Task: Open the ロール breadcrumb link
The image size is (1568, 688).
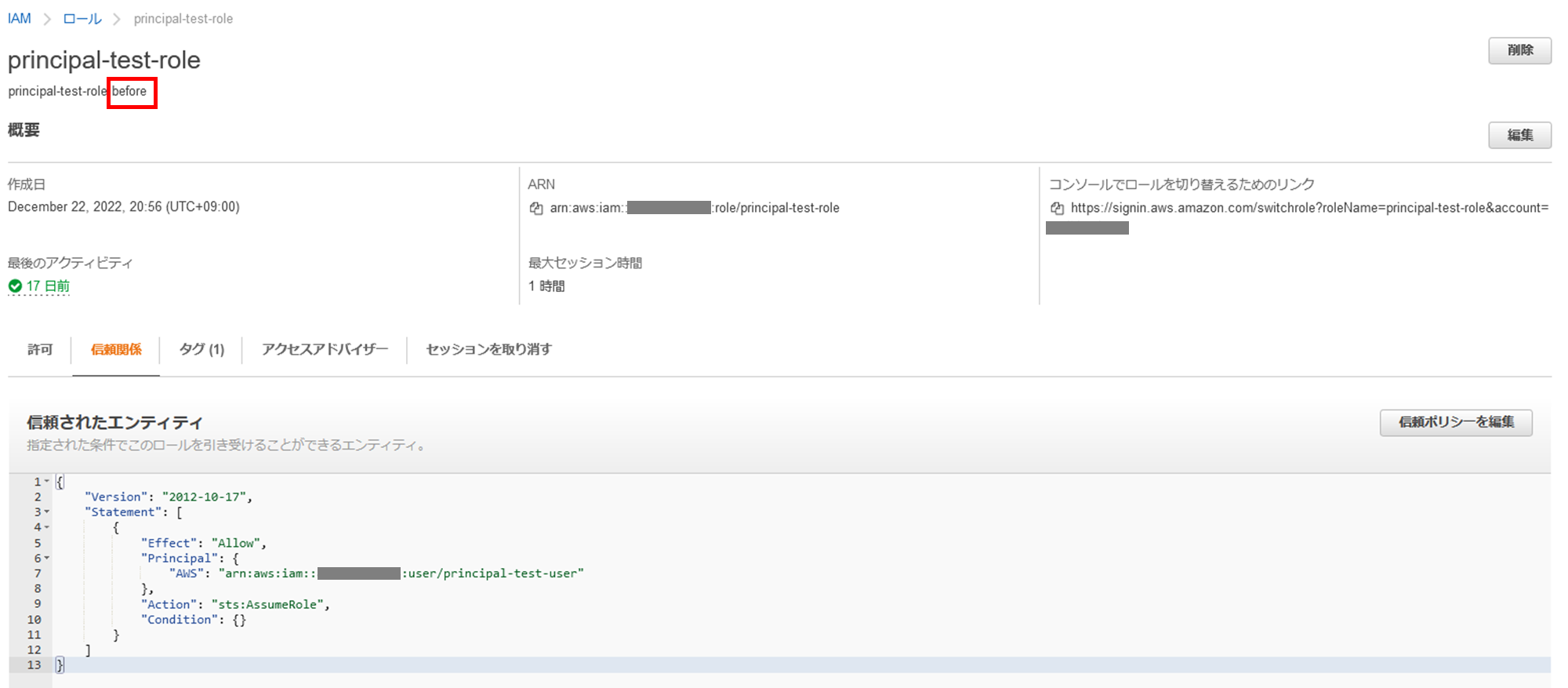Action: click(x=82, y=19)
